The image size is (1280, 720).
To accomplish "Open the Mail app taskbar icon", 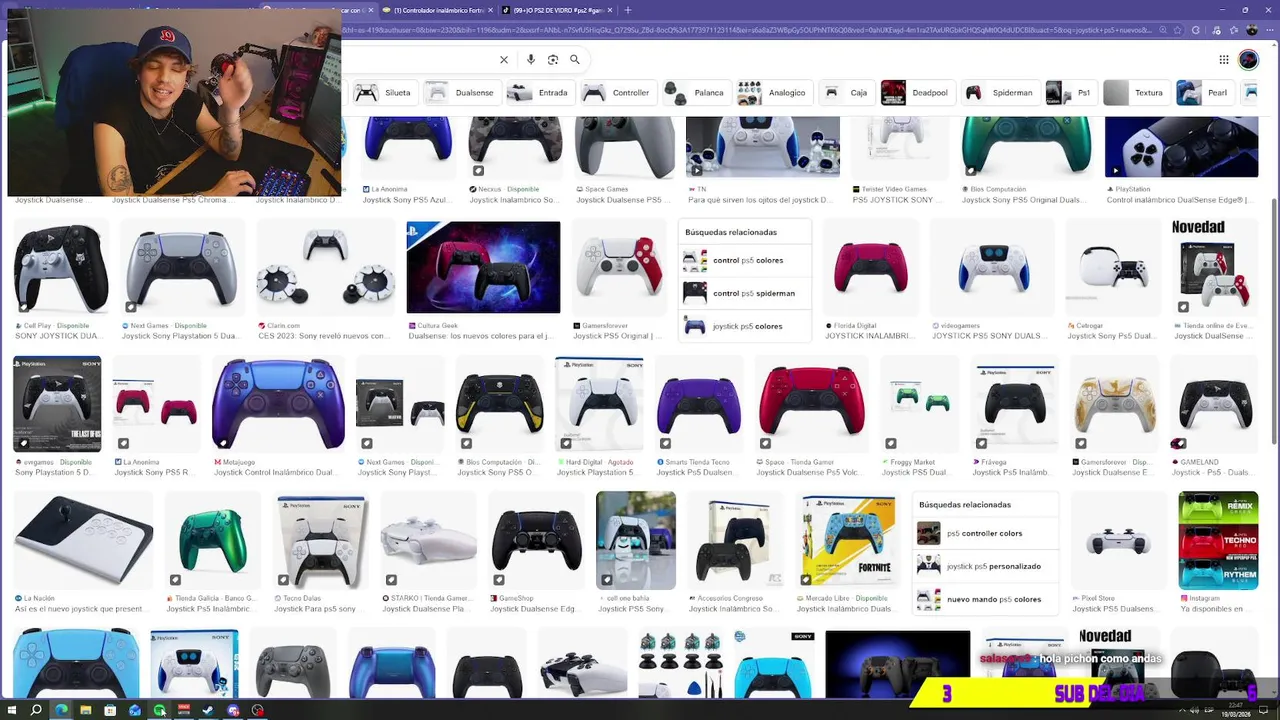I will [135, 710].
